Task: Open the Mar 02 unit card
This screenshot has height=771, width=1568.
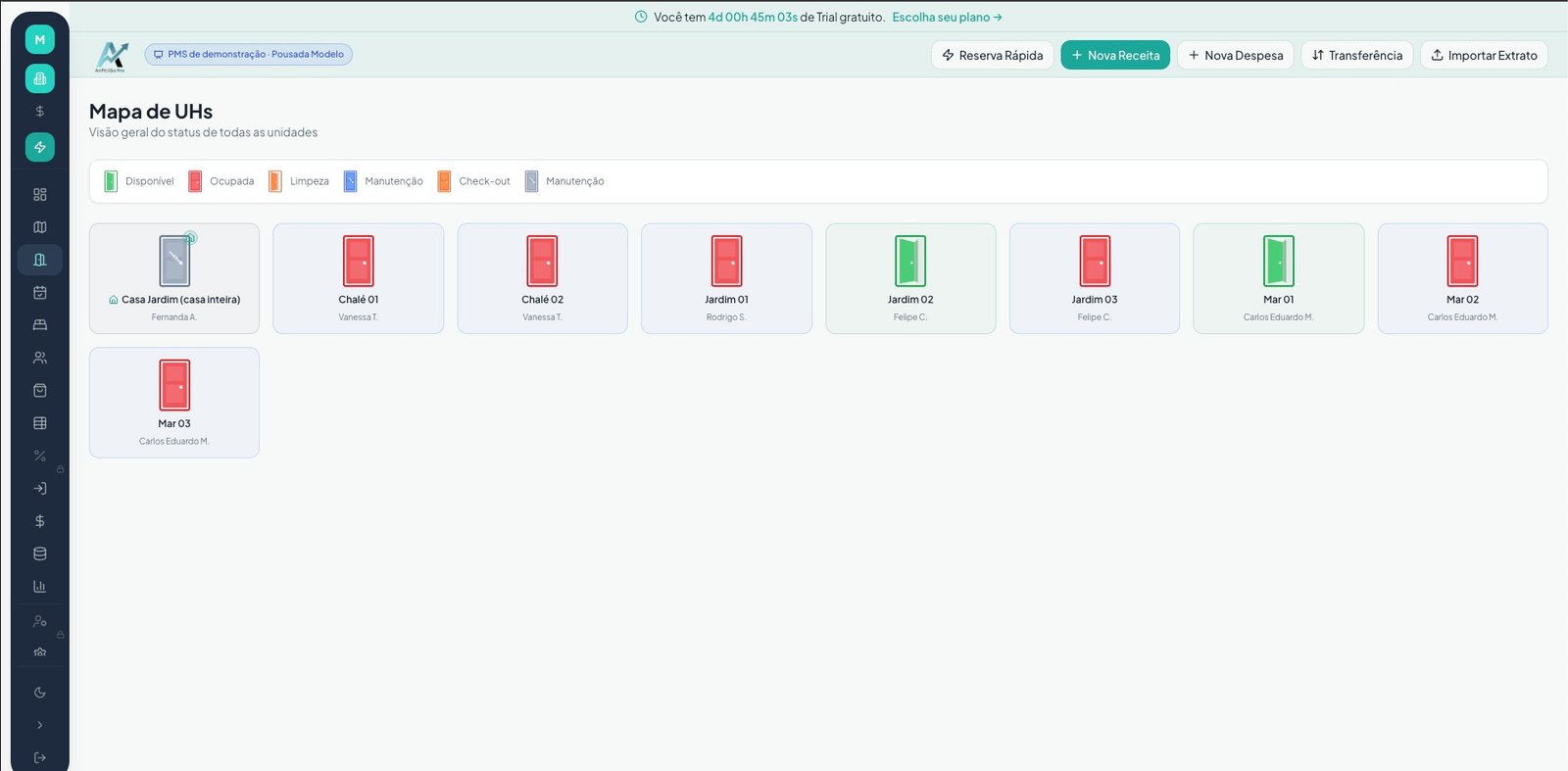Action: click(x=1463, y=278)
